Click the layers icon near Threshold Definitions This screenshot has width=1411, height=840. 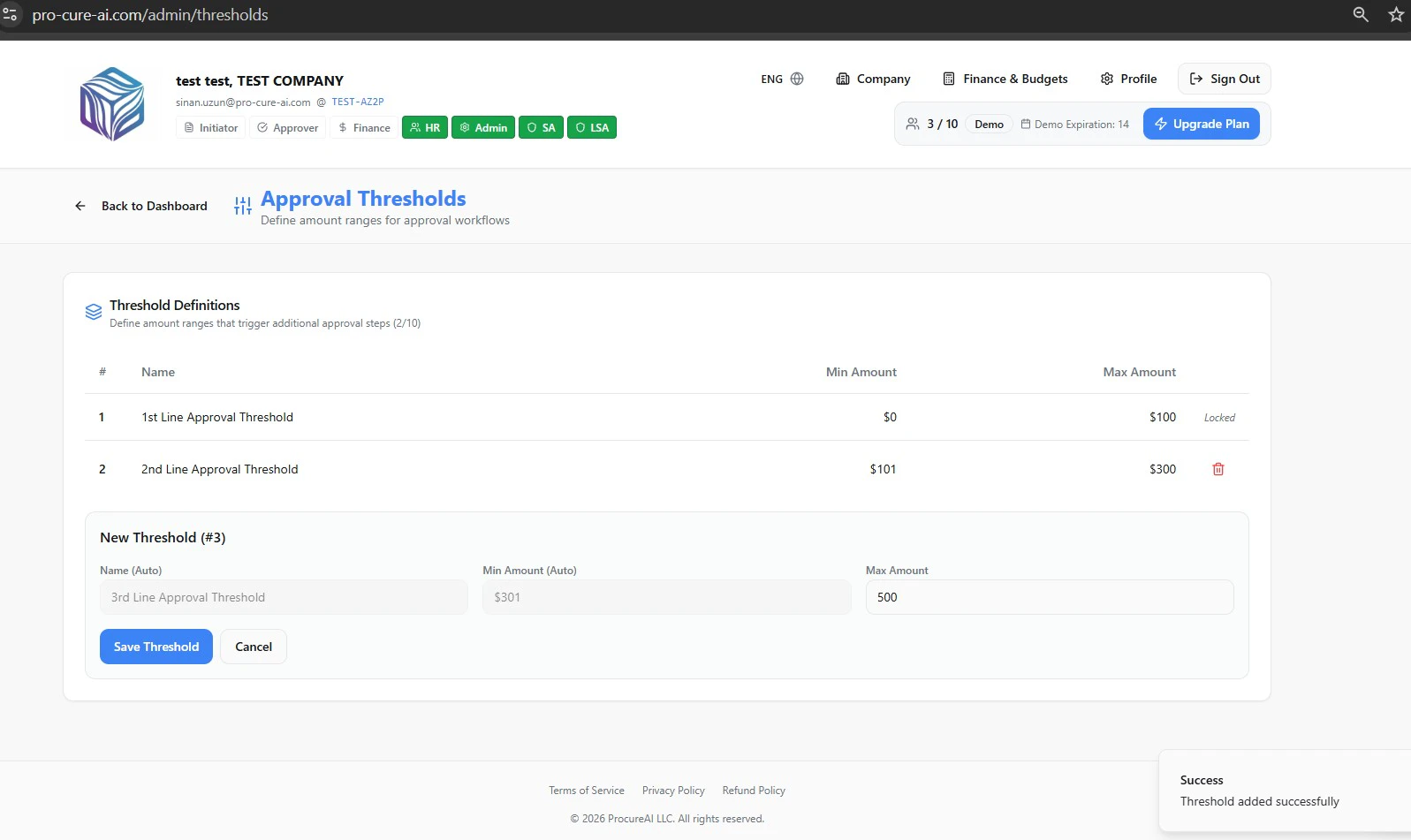[x=94, y=312]
